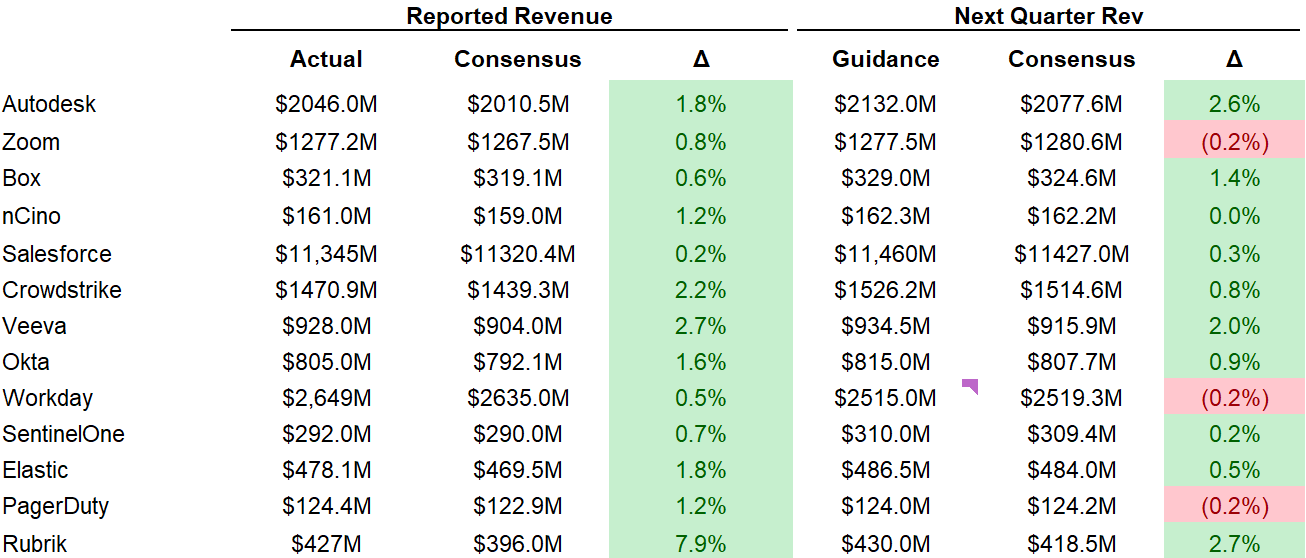Click PagerDuty next-quarter consensus $124.2M
Screen dimensions: 1306x558
(x=1072, y=506)
